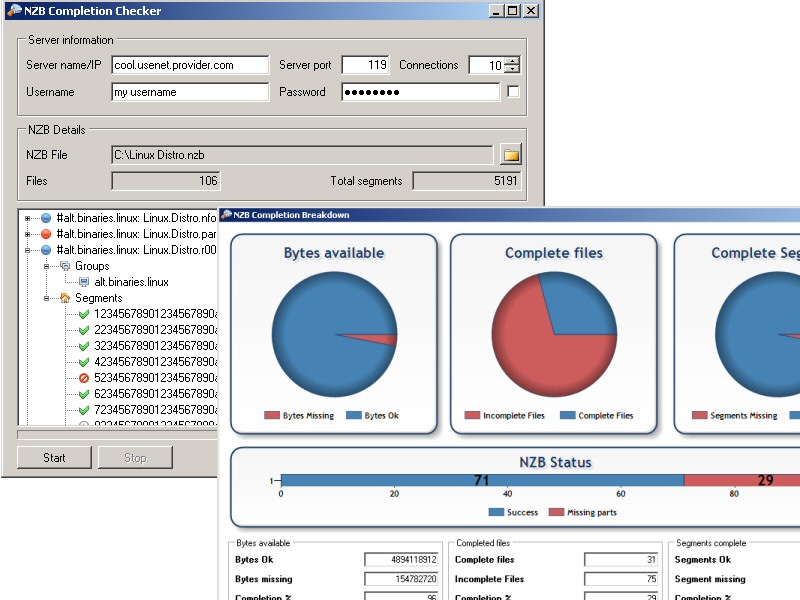
Task: Click the green checkmark on segment 1234567890
Action: tap(84, 314)
